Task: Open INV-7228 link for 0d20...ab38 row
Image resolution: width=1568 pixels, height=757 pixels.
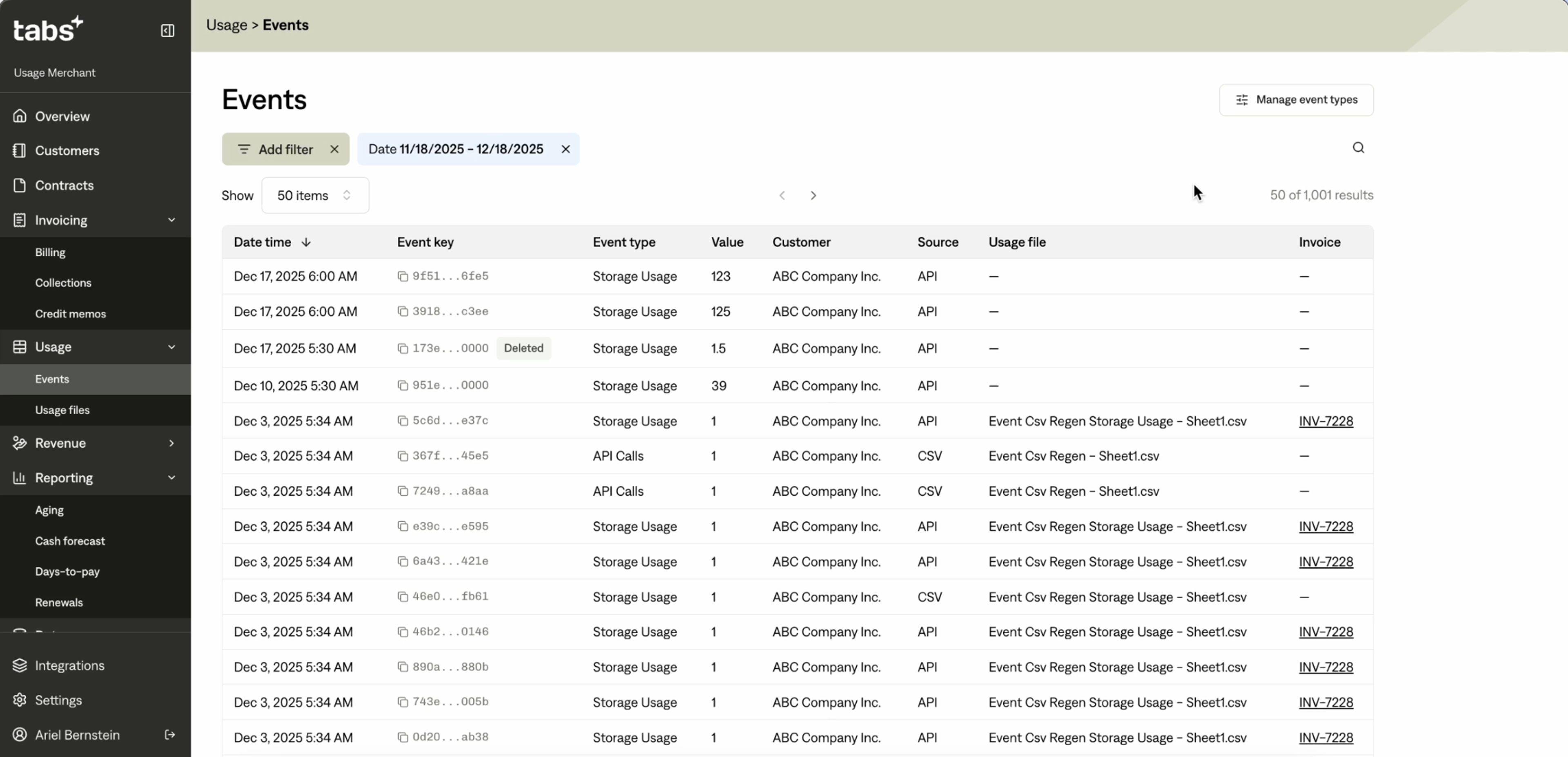Action: pyautogui.click(x=1326, y=737)
